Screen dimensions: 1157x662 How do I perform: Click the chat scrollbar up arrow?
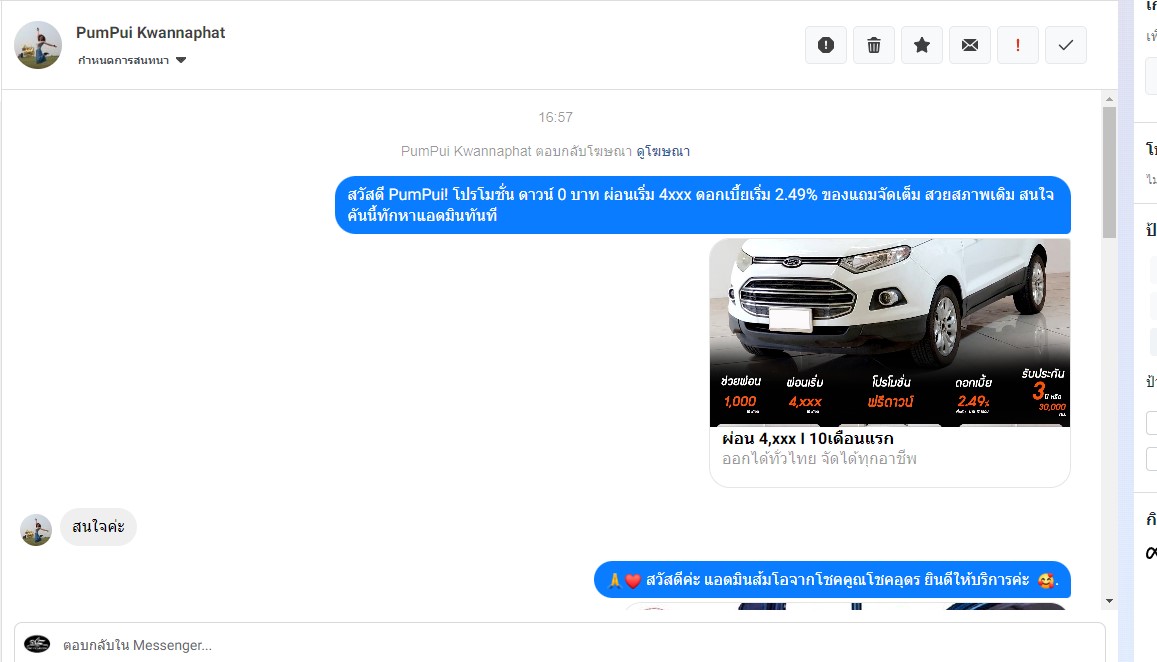coord(1109,99)
